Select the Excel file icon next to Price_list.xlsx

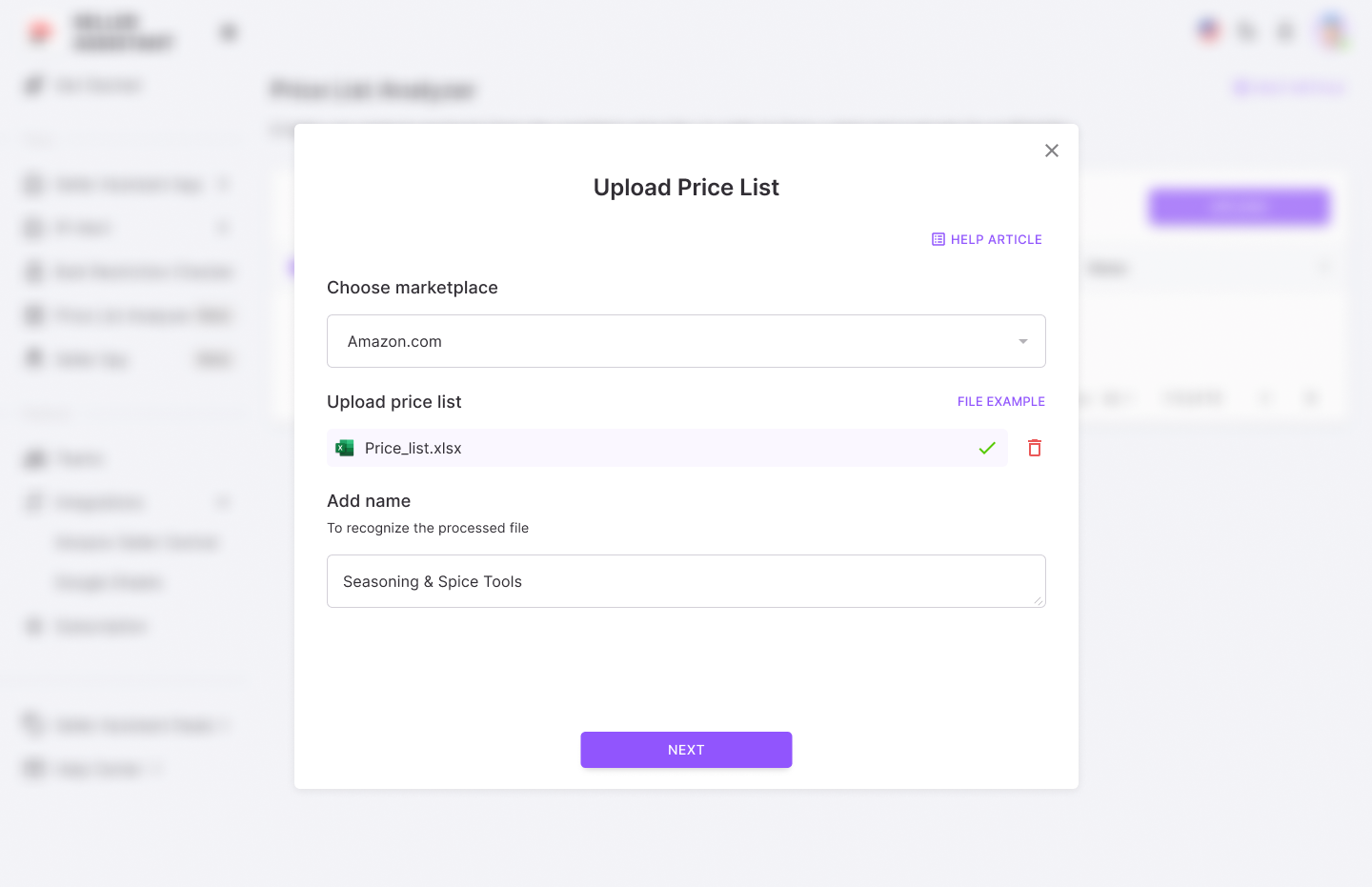(344, 447)
